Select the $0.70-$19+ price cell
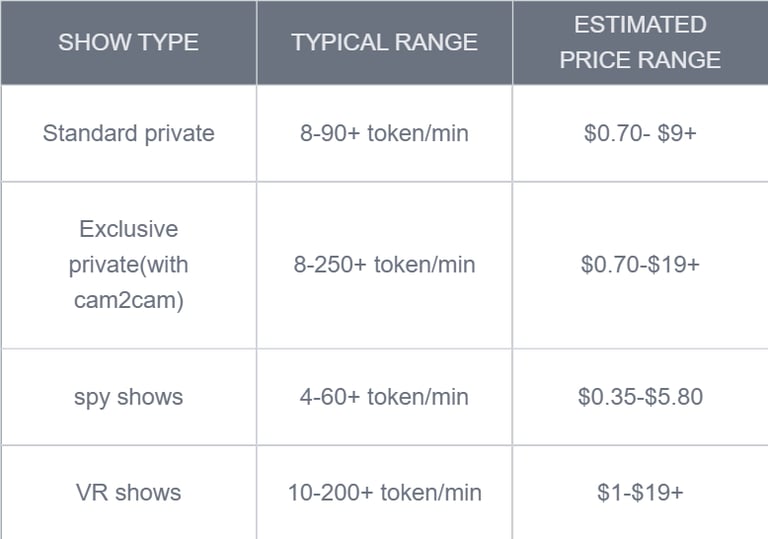 click(x=640, y=265)
